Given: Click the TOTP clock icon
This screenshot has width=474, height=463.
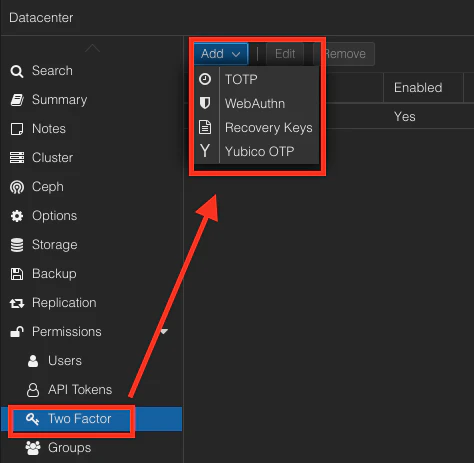Looking at the screenshot, I should (205, 79).
